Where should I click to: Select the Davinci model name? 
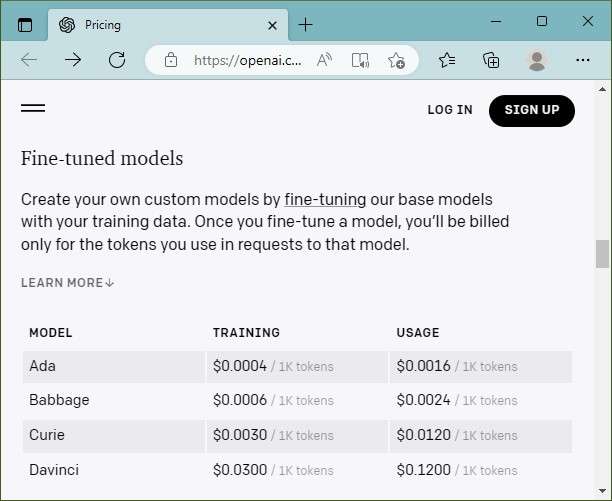coord(54,470)
